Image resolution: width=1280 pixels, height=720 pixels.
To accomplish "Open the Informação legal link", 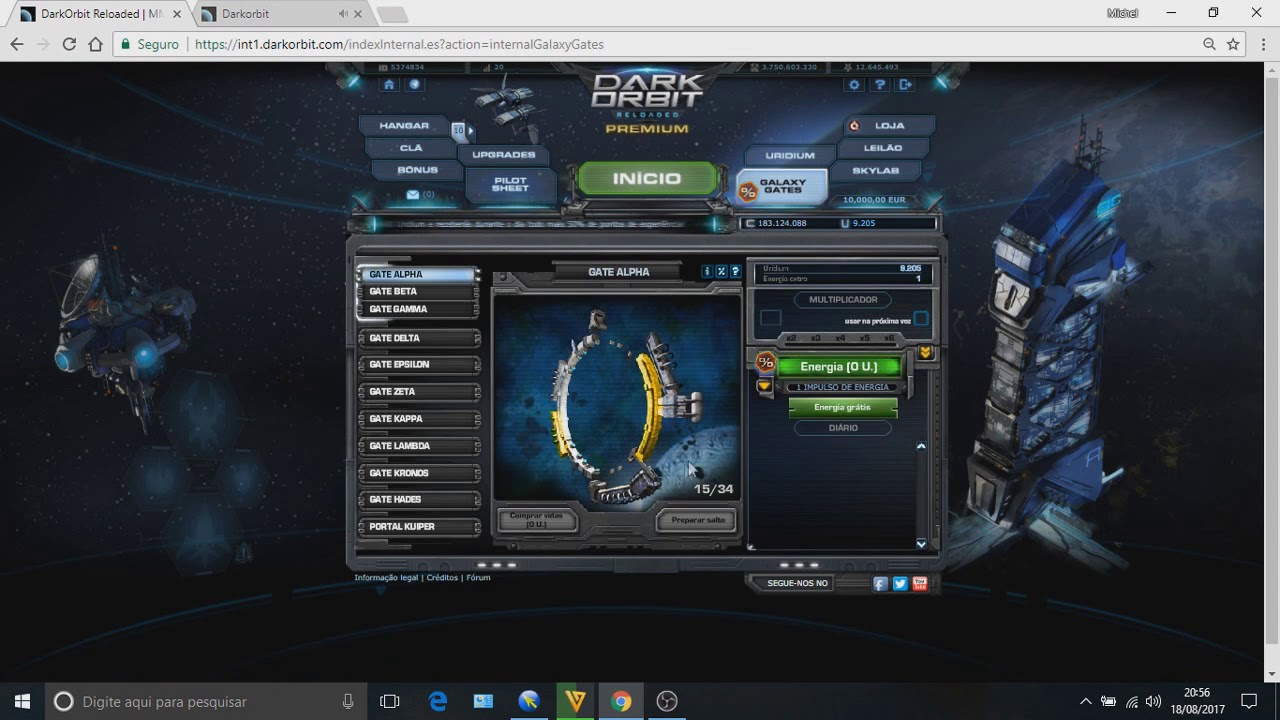I will point(386,578).
